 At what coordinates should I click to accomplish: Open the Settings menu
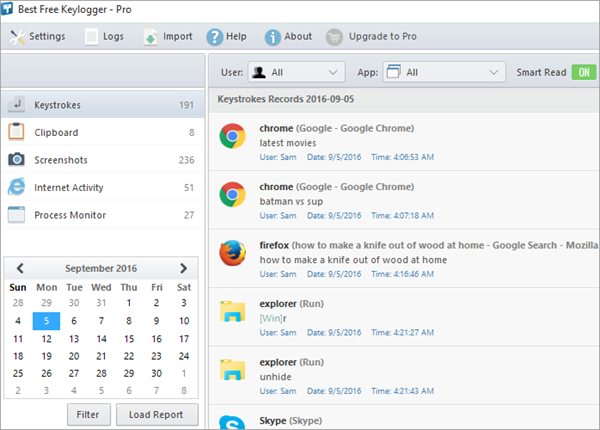(38, 37)
